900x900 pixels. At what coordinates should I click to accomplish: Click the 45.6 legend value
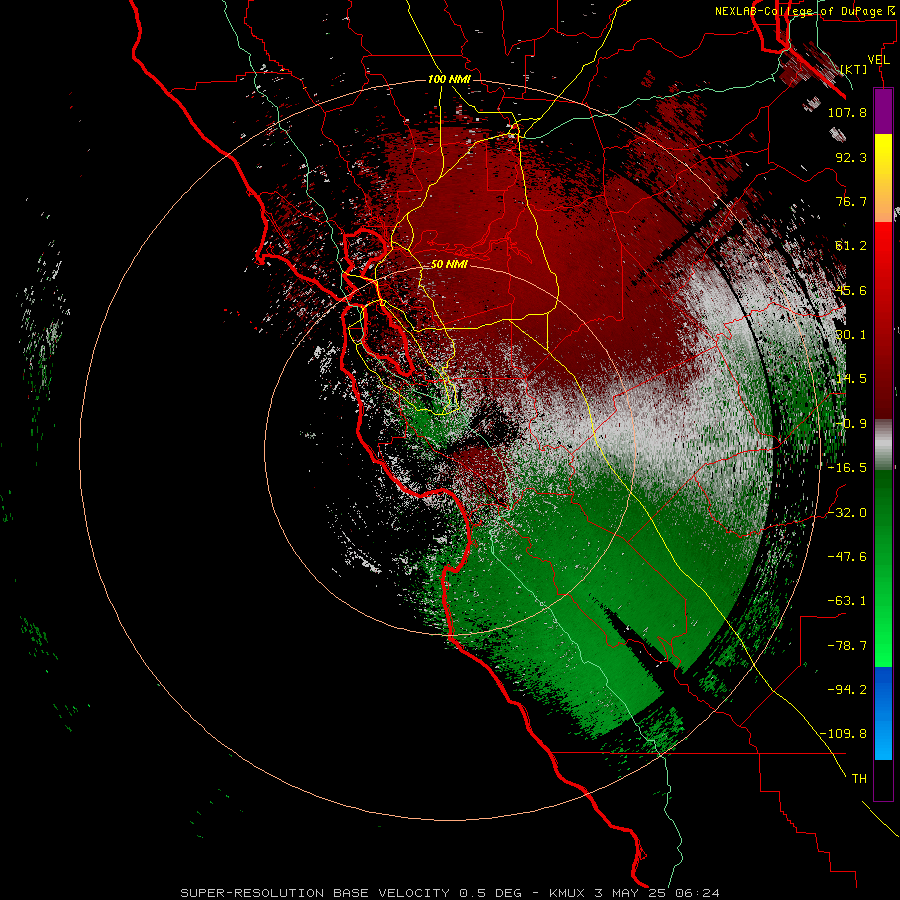pyautogui.click(x=851, y=290)
